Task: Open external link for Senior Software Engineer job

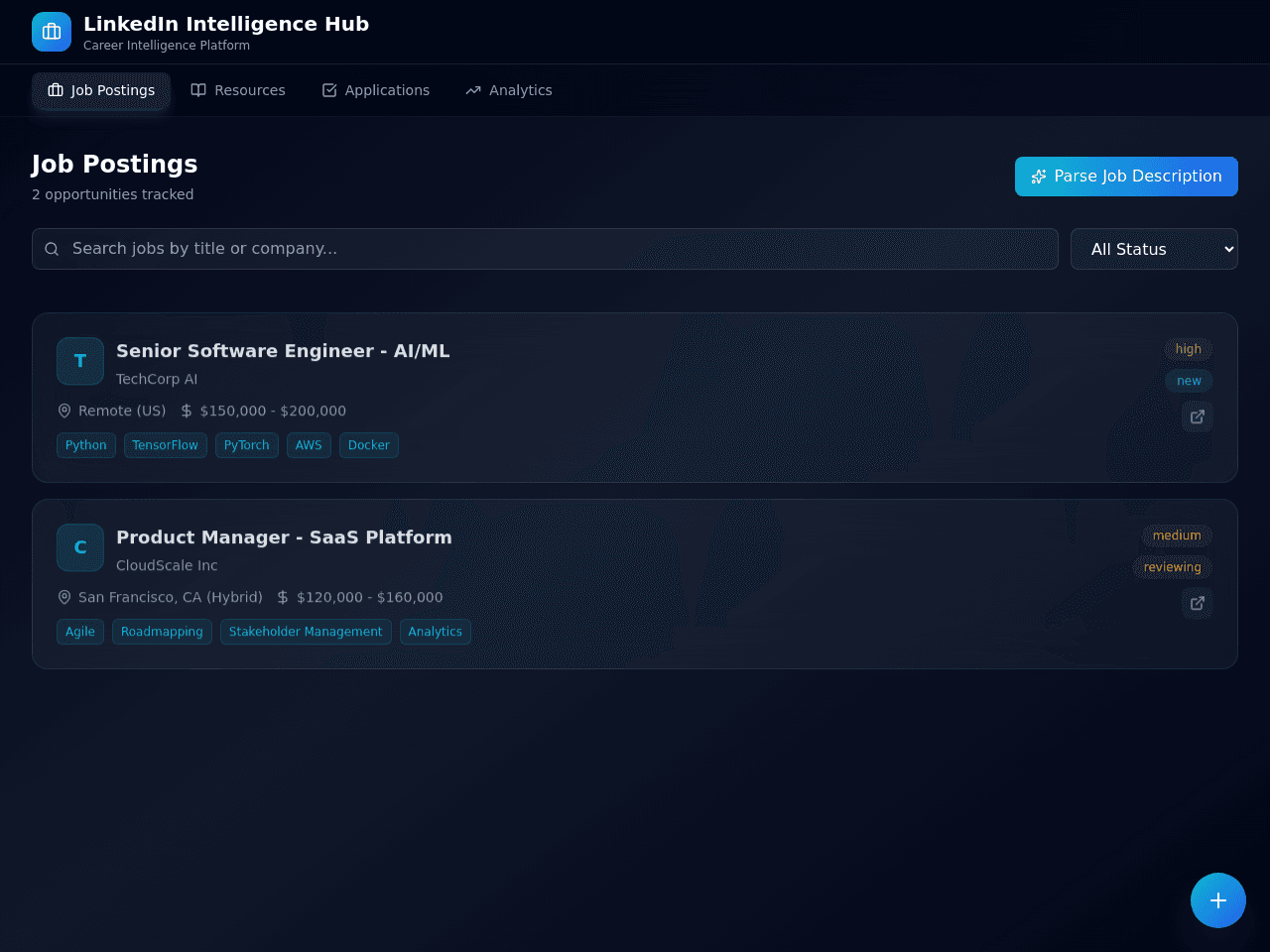Action: click(1198, 416)
